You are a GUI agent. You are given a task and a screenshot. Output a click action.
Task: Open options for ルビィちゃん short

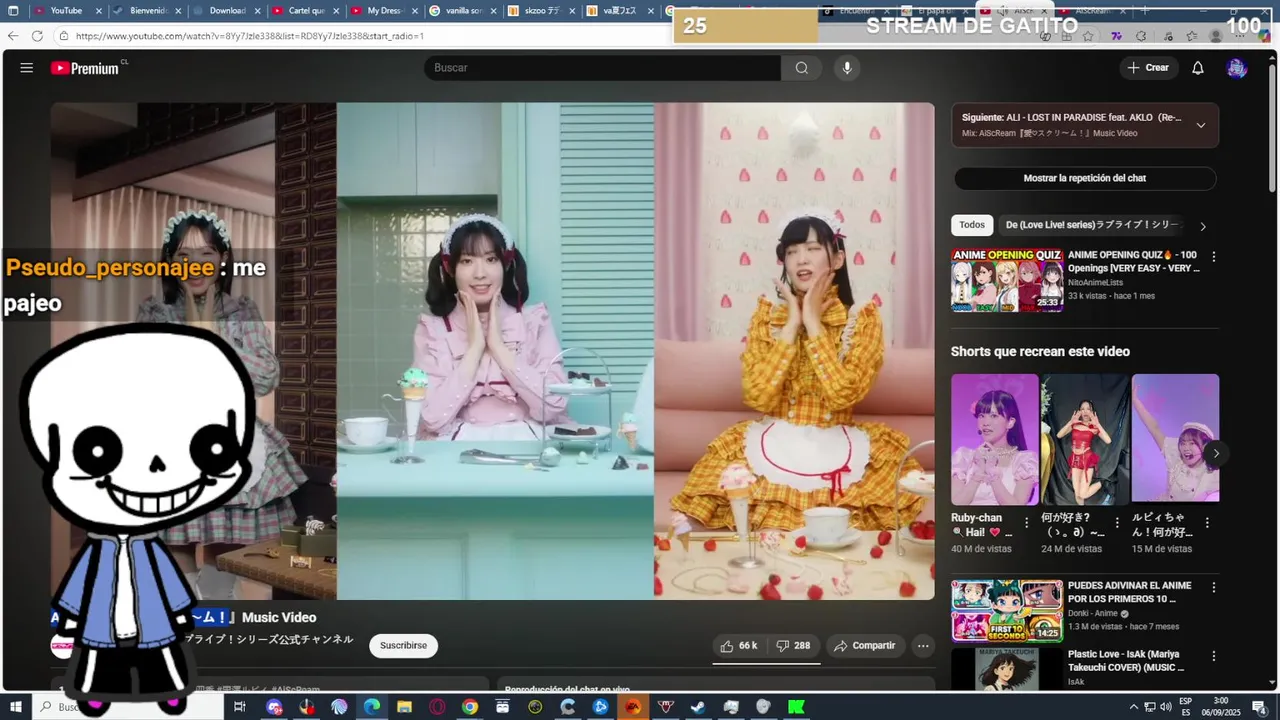pos(1207,522)
